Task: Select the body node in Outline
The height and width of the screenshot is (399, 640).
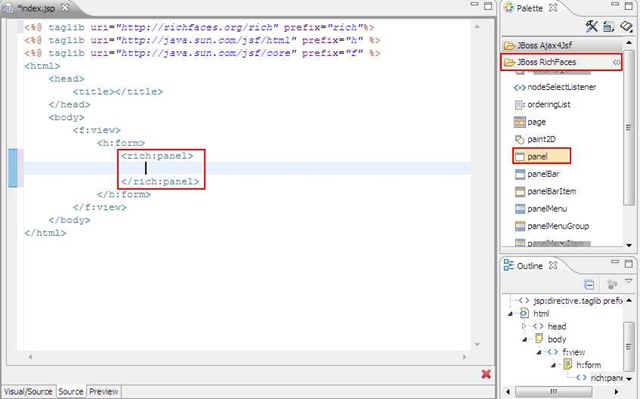Action: pos(557,339)
